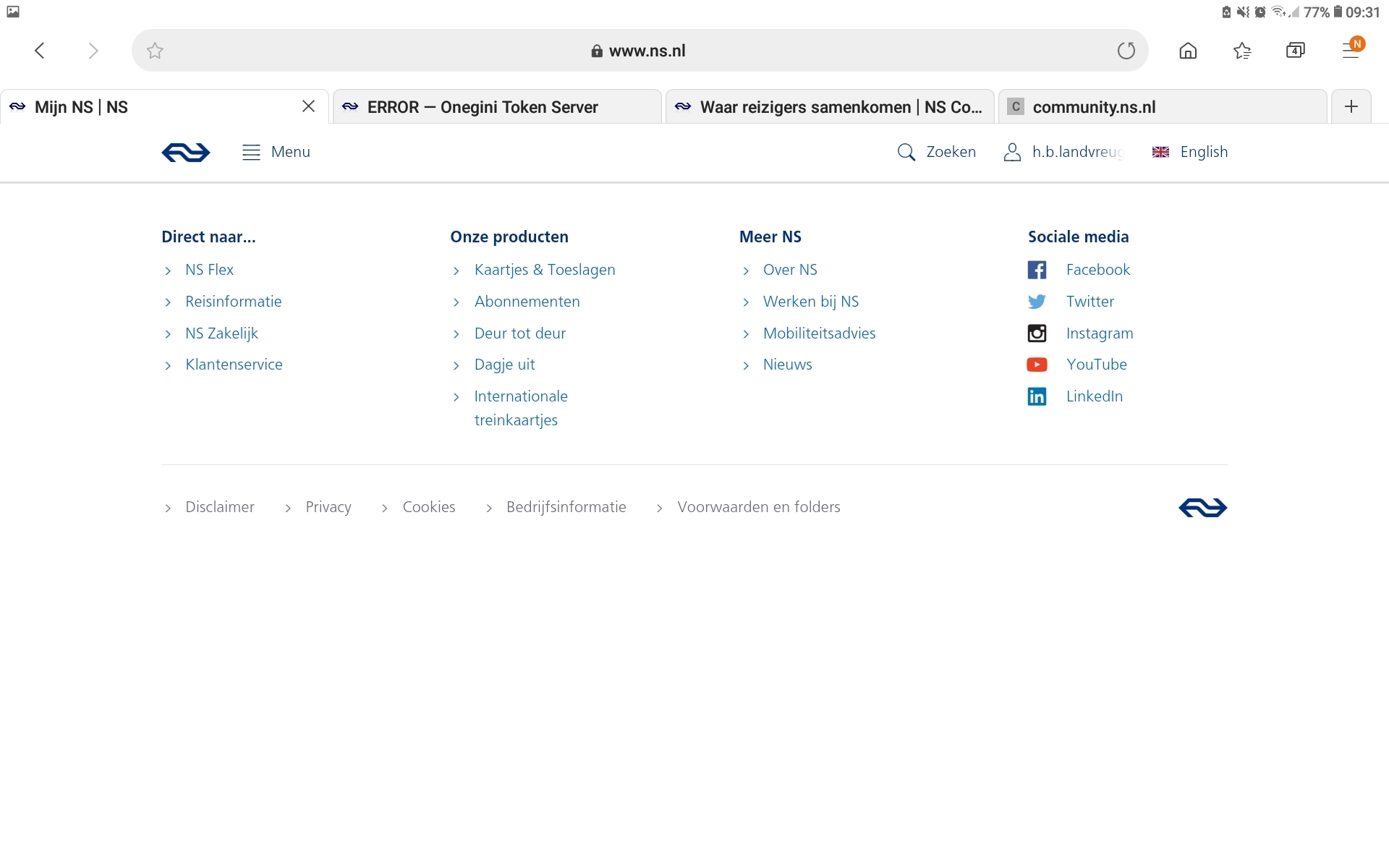Viewport: 1389px width, 868px height.
Task: Close the Mijn NS tab
Action: point(308,106)
